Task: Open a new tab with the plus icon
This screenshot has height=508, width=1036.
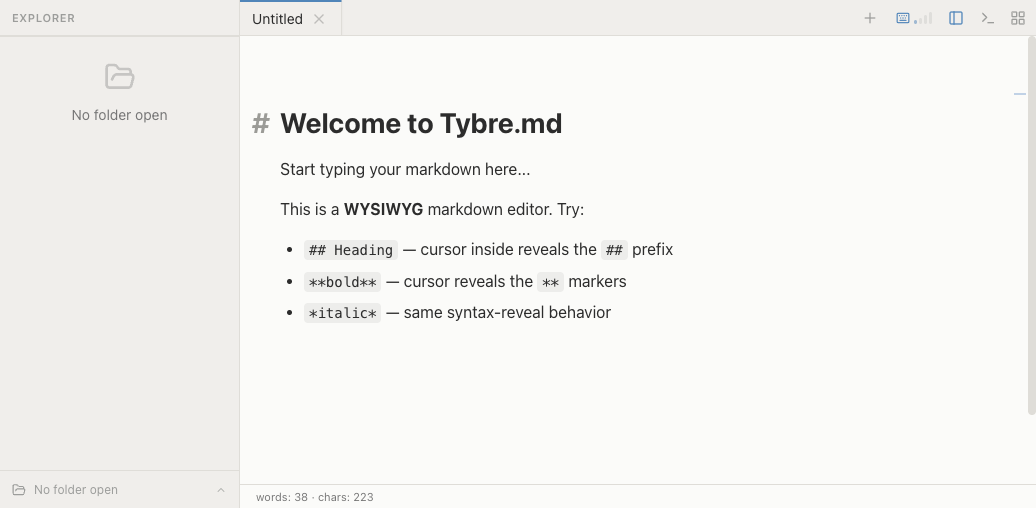Action: coord(870,18)
